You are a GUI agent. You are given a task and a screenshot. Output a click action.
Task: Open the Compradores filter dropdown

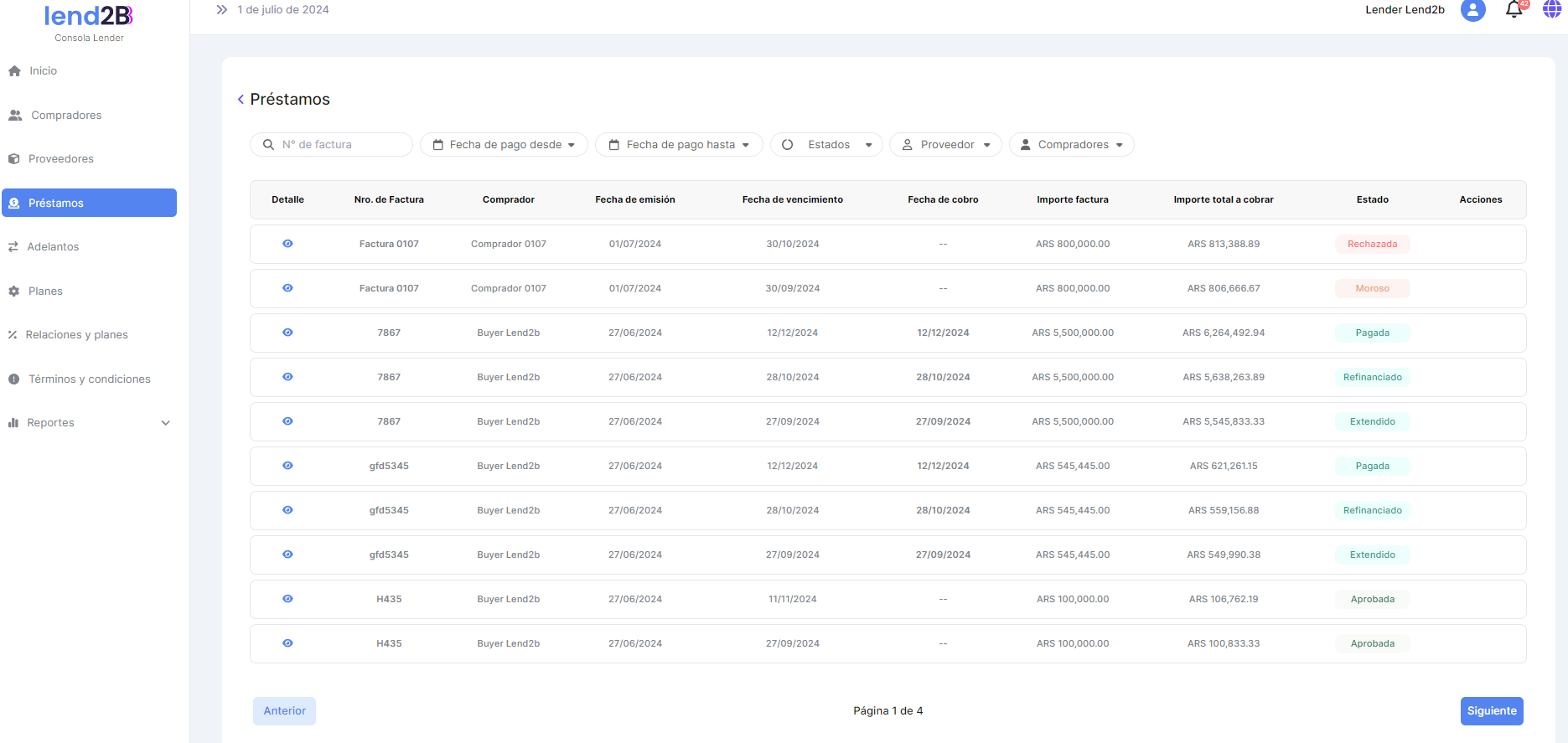coord(1071,145)
